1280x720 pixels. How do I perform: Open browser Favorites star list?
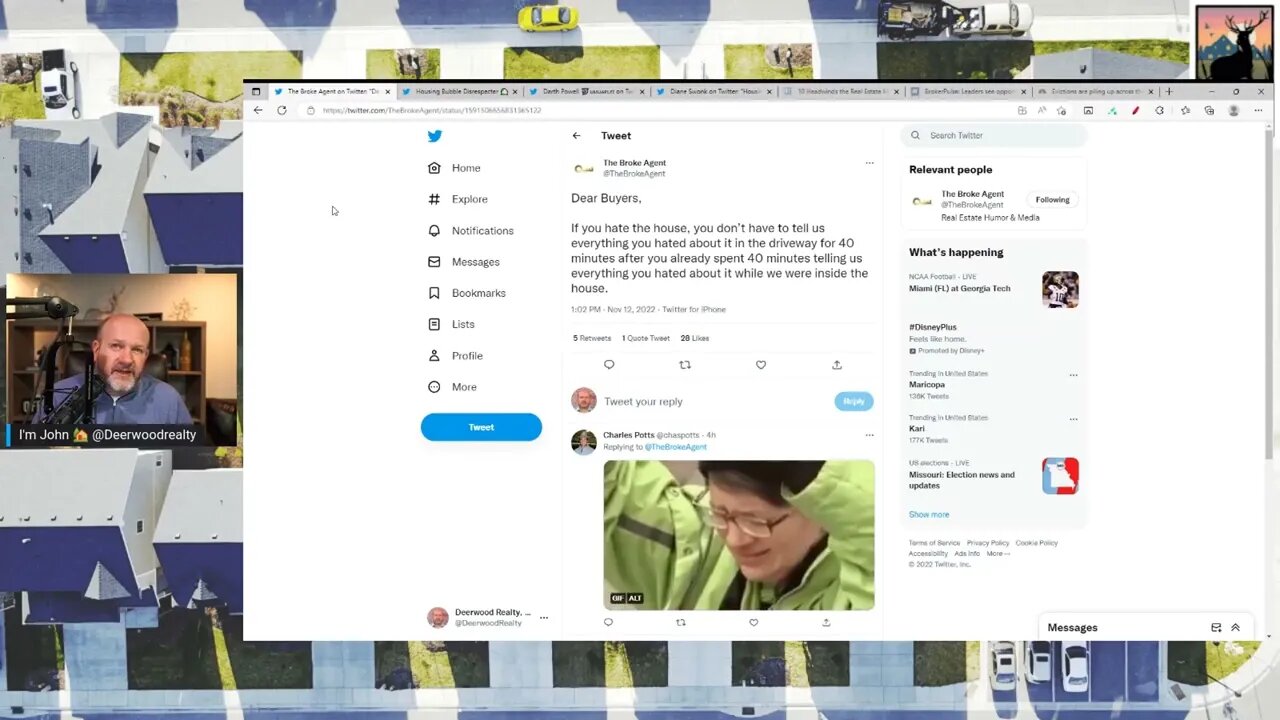point(1185,110)
